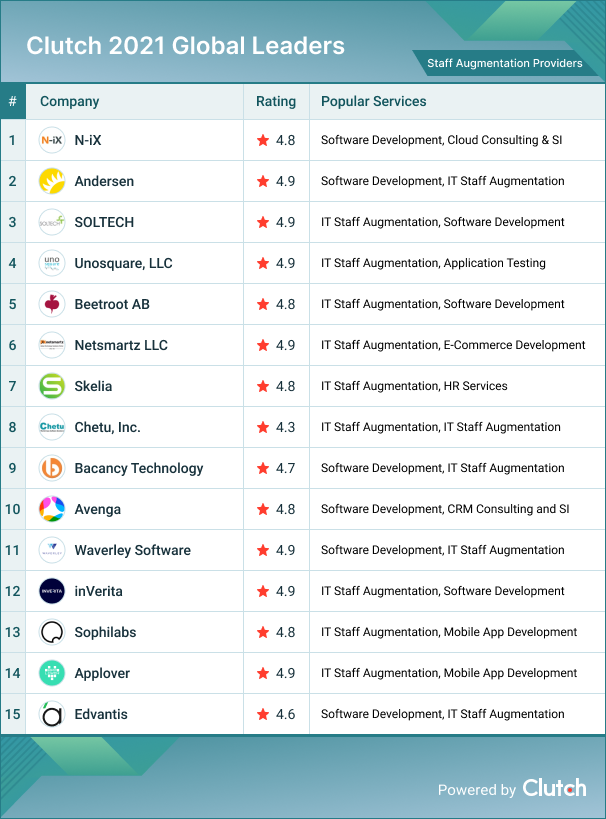This screenshot has height=819, width=606.
Task: Click Applover services: Mobile App Development
Action: click(510, 673)
